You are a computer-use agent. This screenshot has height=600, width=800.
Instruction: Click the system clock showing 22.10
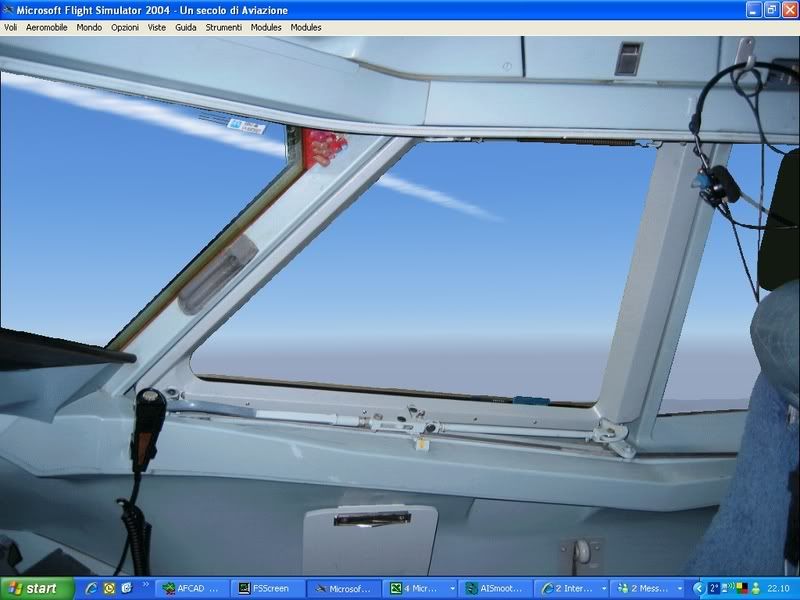tap(778, 589)
